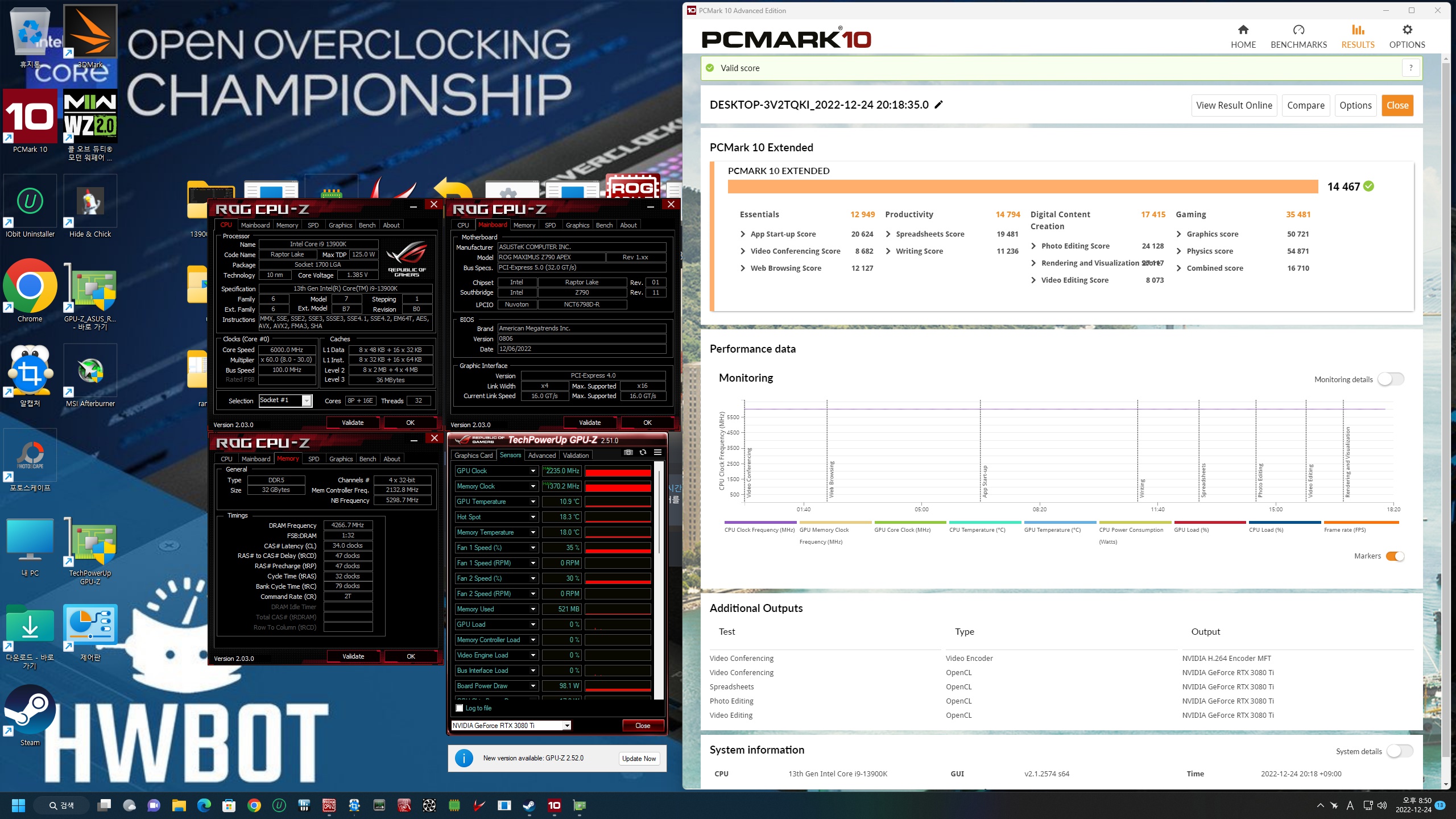Open SPD tab in the CPU-Z Memory window
1456x819 pixels.
tap(313, 459)
